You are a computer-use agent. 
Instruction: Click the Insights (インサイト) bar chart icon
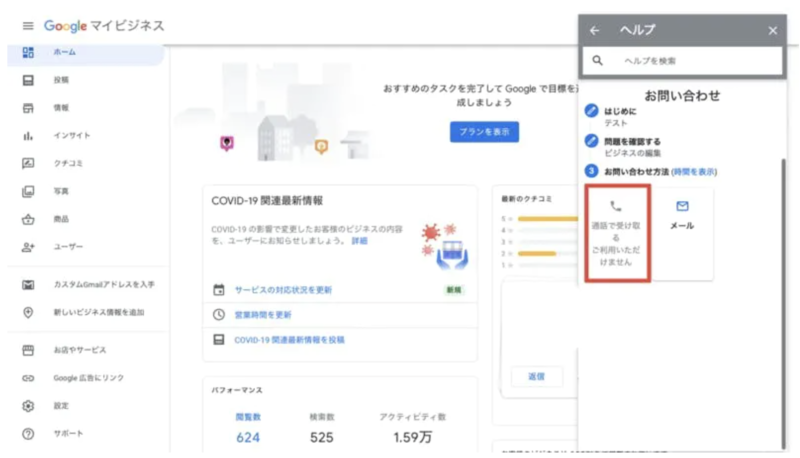point(28,136)
